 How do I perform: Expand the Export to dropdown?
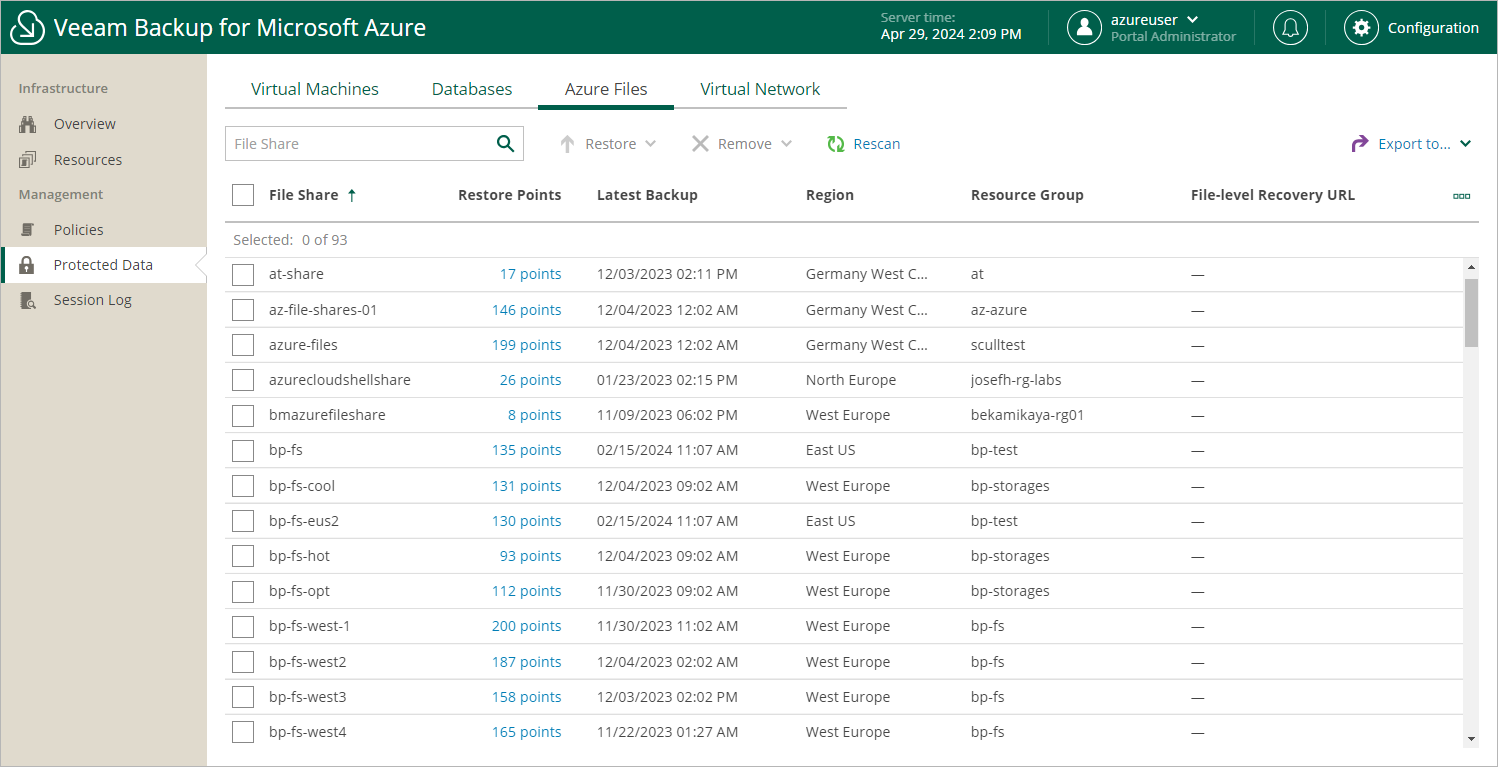click(1465, 144)
